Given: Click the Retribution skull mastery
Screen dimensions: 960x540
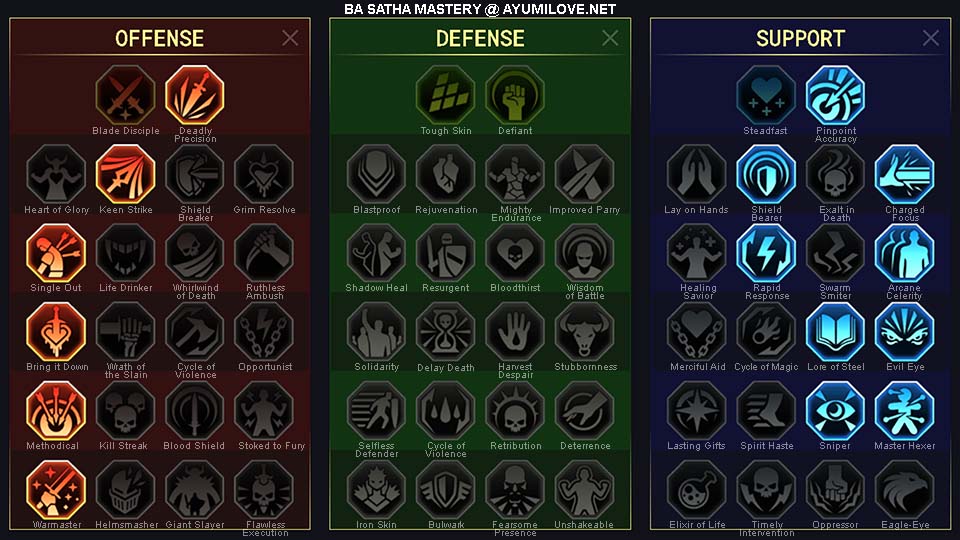Looking at the screenshot, I should [x=515, y=411].
